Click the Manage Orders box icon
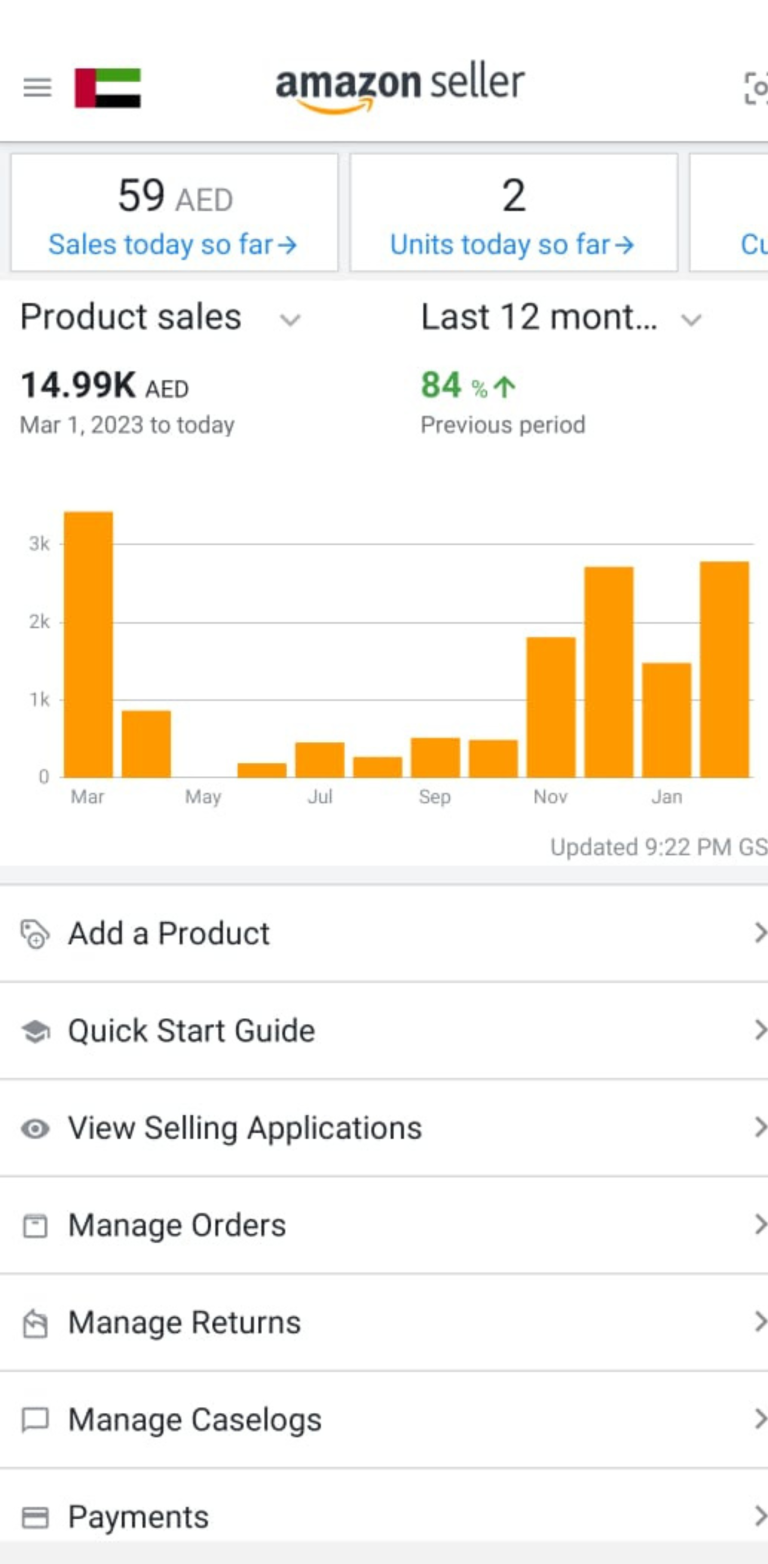This screenshot has width=768, height=1564. pyautogui.click(x=35, y=1226)
